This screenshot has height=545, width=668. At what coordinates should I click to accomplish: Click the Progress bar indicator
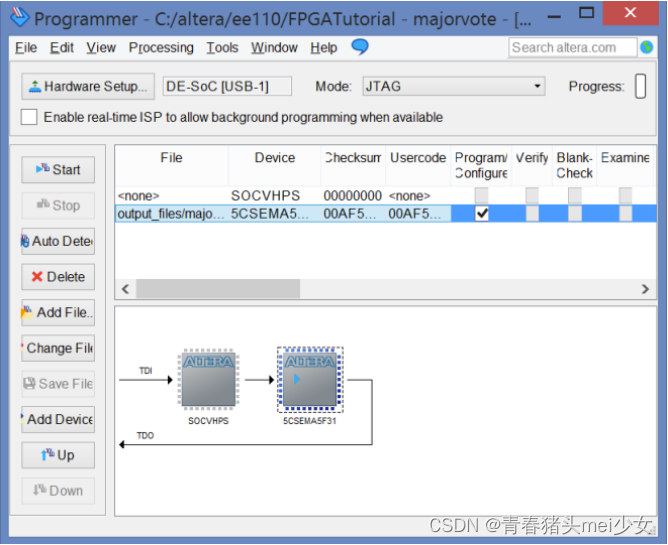pyautogui.click(x=640, y=87)
